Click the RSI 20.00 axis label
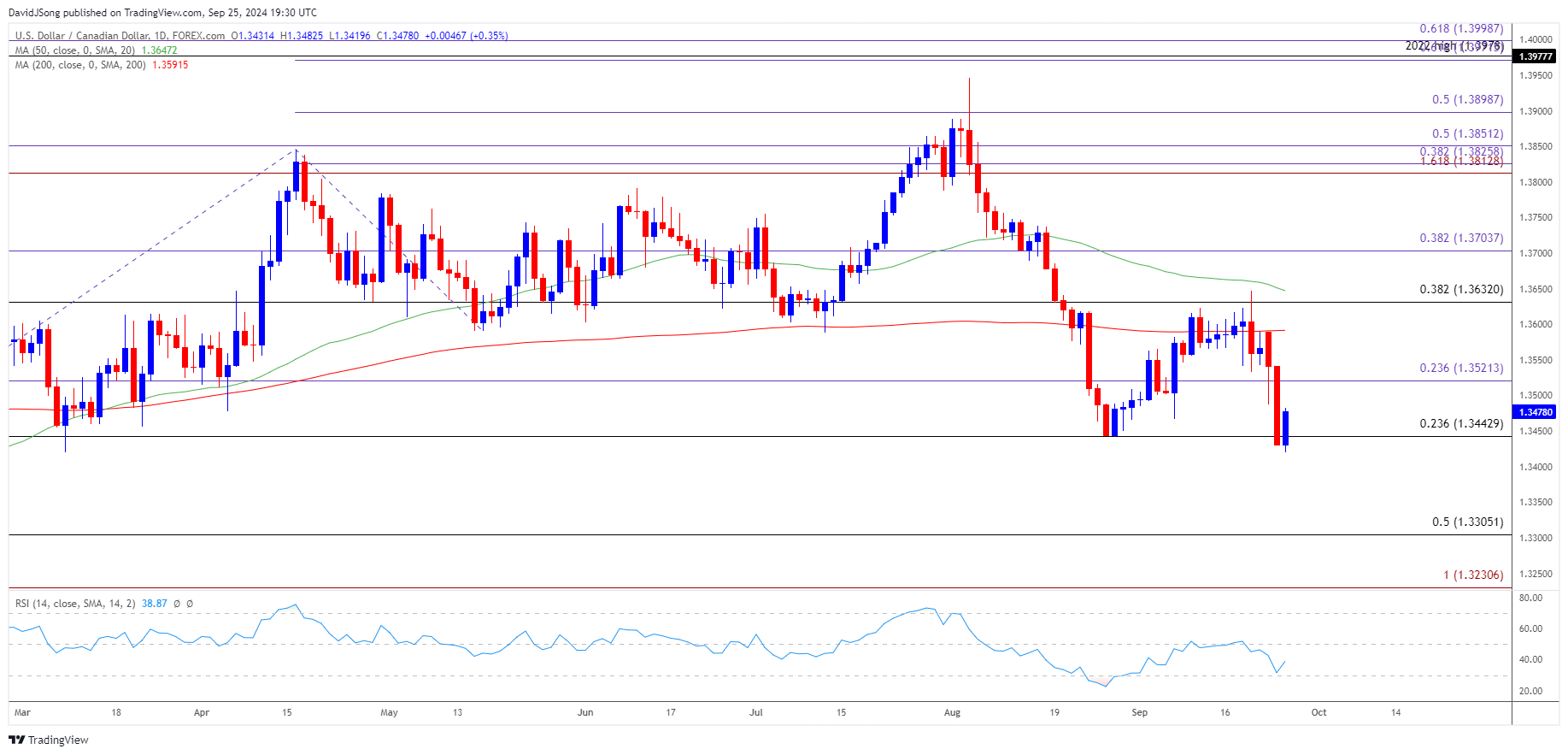 point(1531,691)
